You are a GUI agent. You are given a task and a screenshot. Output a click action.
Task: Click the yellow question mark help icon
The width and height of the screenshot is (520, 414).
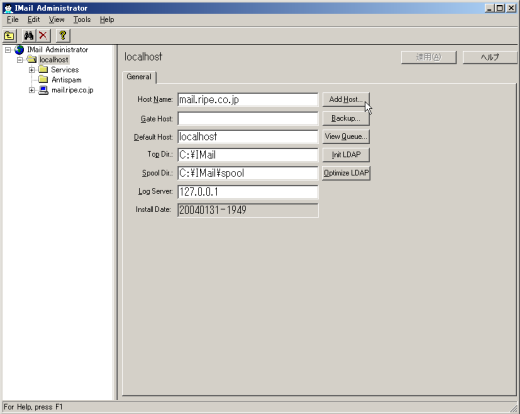click(63, 35)
